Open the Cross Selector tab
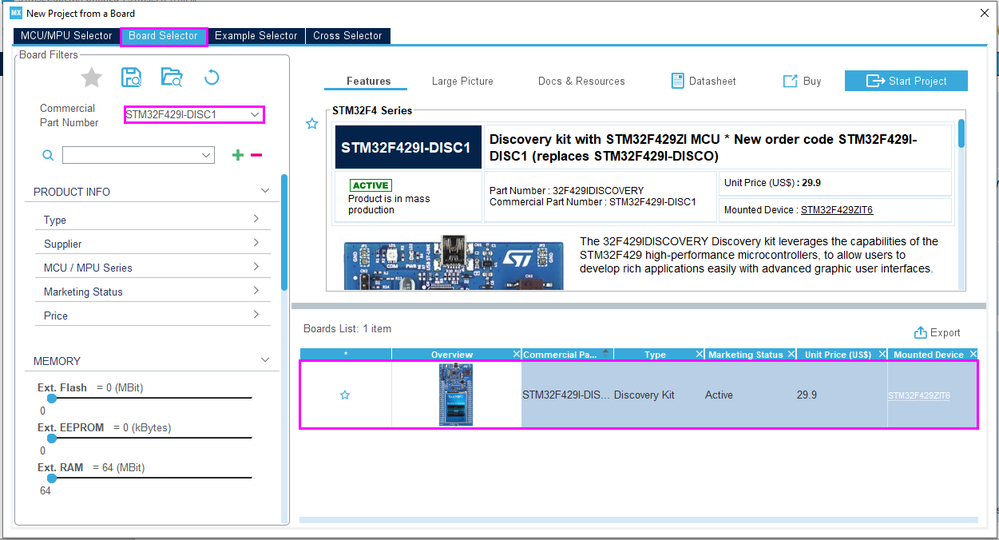 tap(347, 36)
